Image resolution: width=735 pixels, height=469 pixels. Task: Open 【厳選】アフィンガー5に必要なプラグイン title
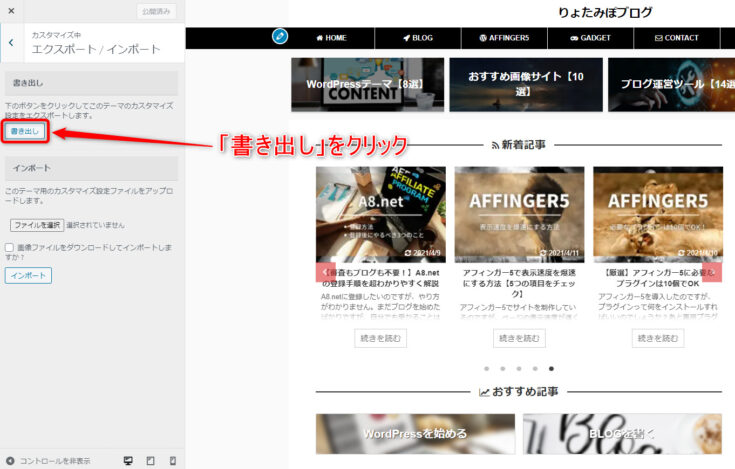[658, 278]
